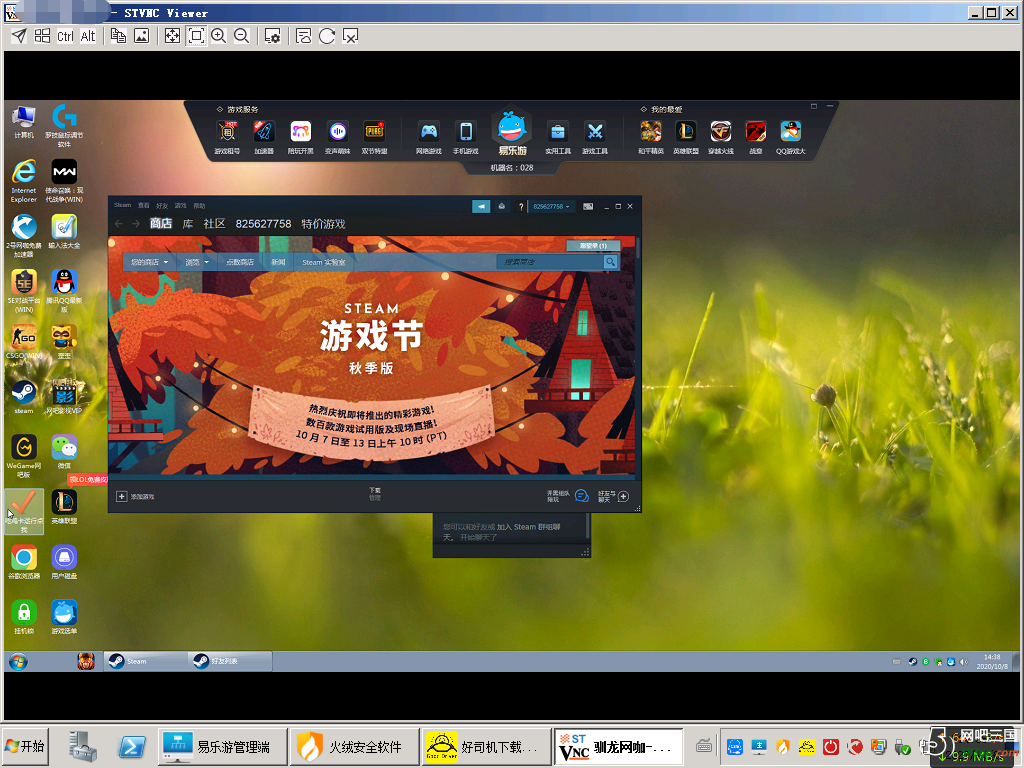
Task: Open 游戏租号 in the 易乐游 dock
Action: tap(227, 137)
